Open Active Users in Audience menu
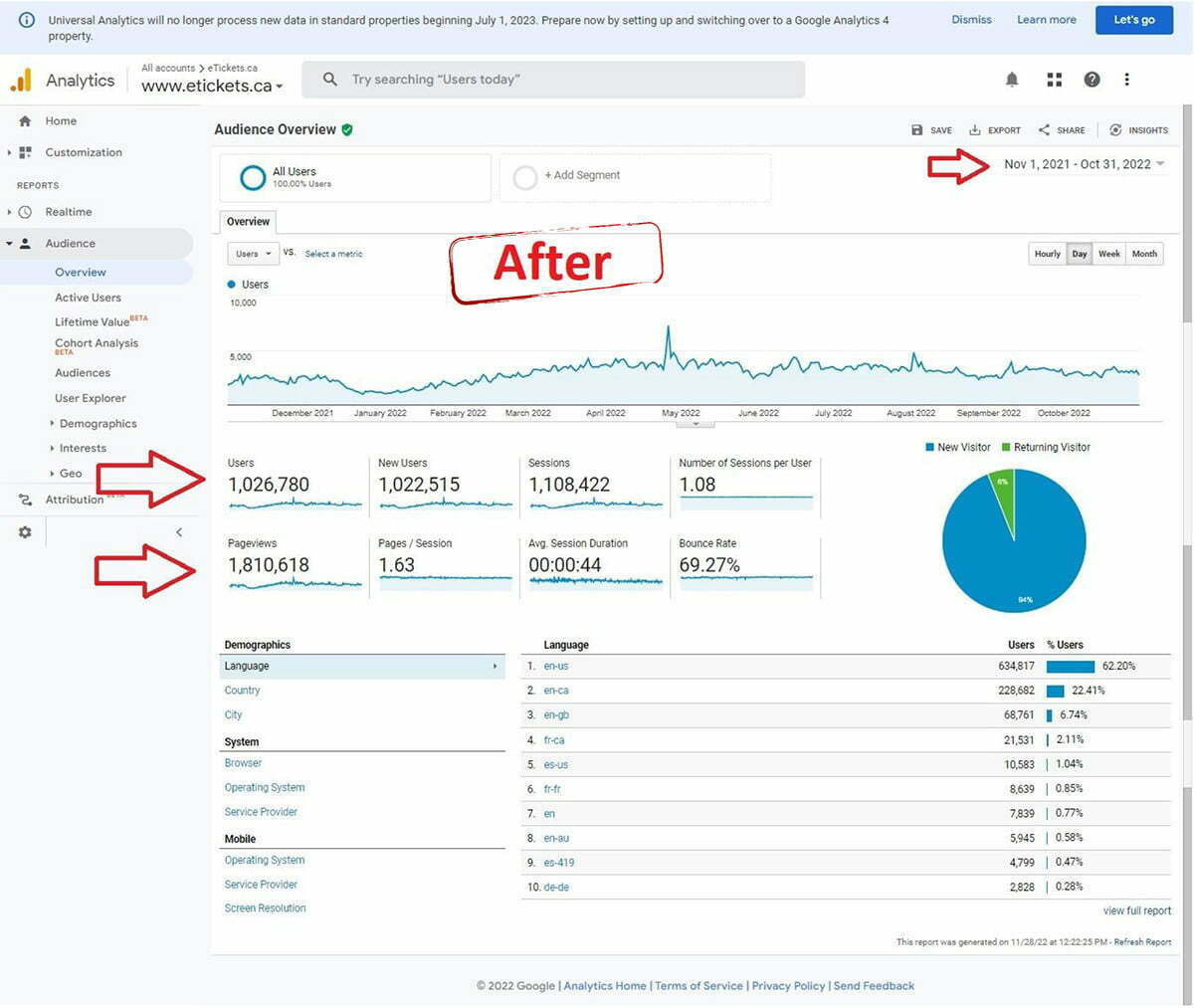This screenshot has height=1008, width=1194. pyautogui.click(x=88, y=298)
